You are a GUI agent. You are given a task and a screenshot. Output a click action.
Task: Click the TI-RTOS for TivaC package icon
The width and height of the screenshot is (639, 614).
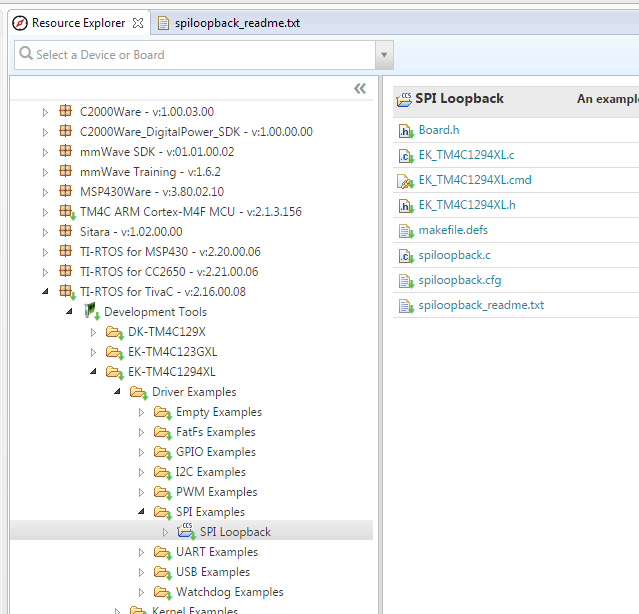pyautogui.click(x=67, y=291)
